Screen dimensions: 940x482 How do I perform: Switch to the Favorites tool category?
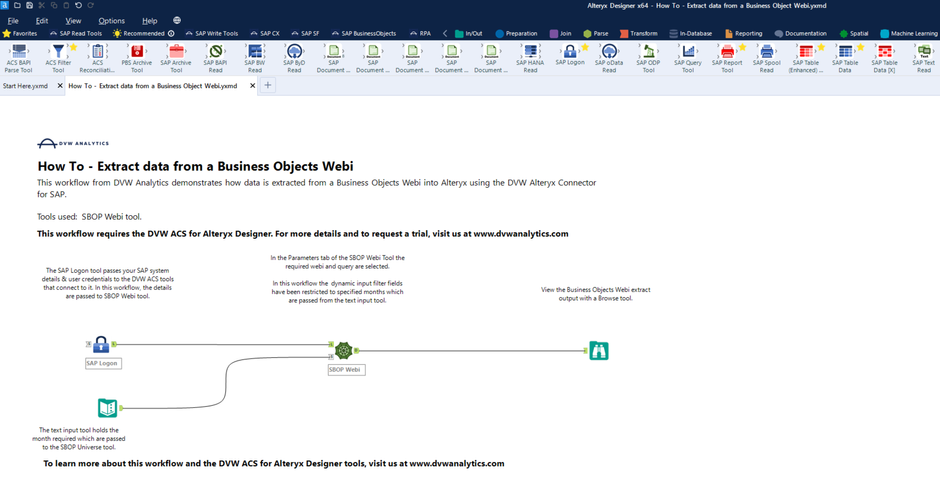(20, 34)
